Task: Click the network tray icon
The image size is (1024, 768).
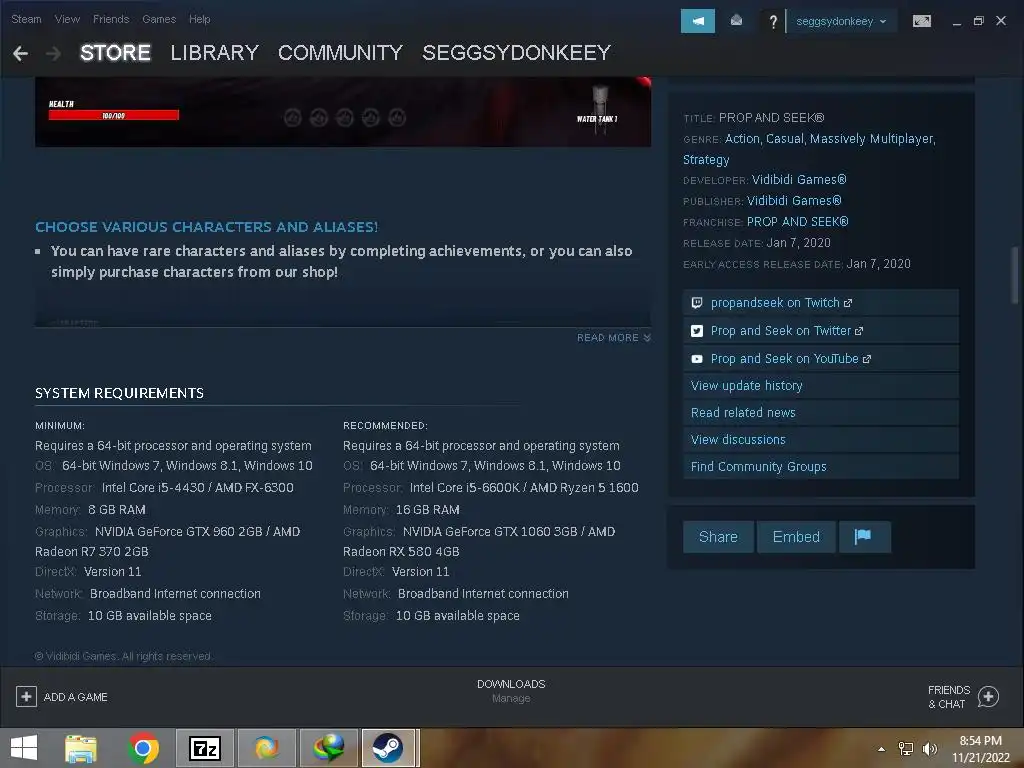Action: [x=906, y=749]
